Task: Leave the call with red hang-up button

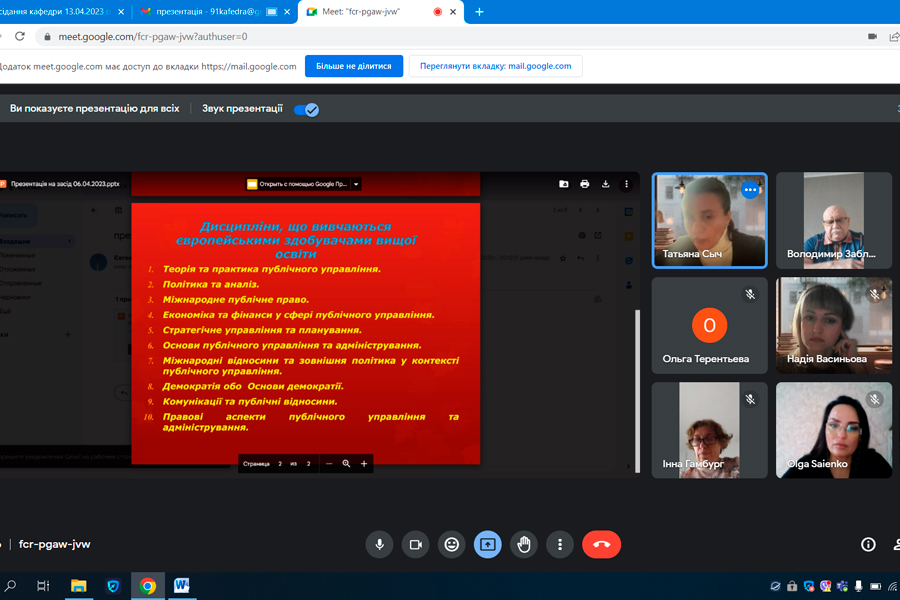Action: pos(601,544)
